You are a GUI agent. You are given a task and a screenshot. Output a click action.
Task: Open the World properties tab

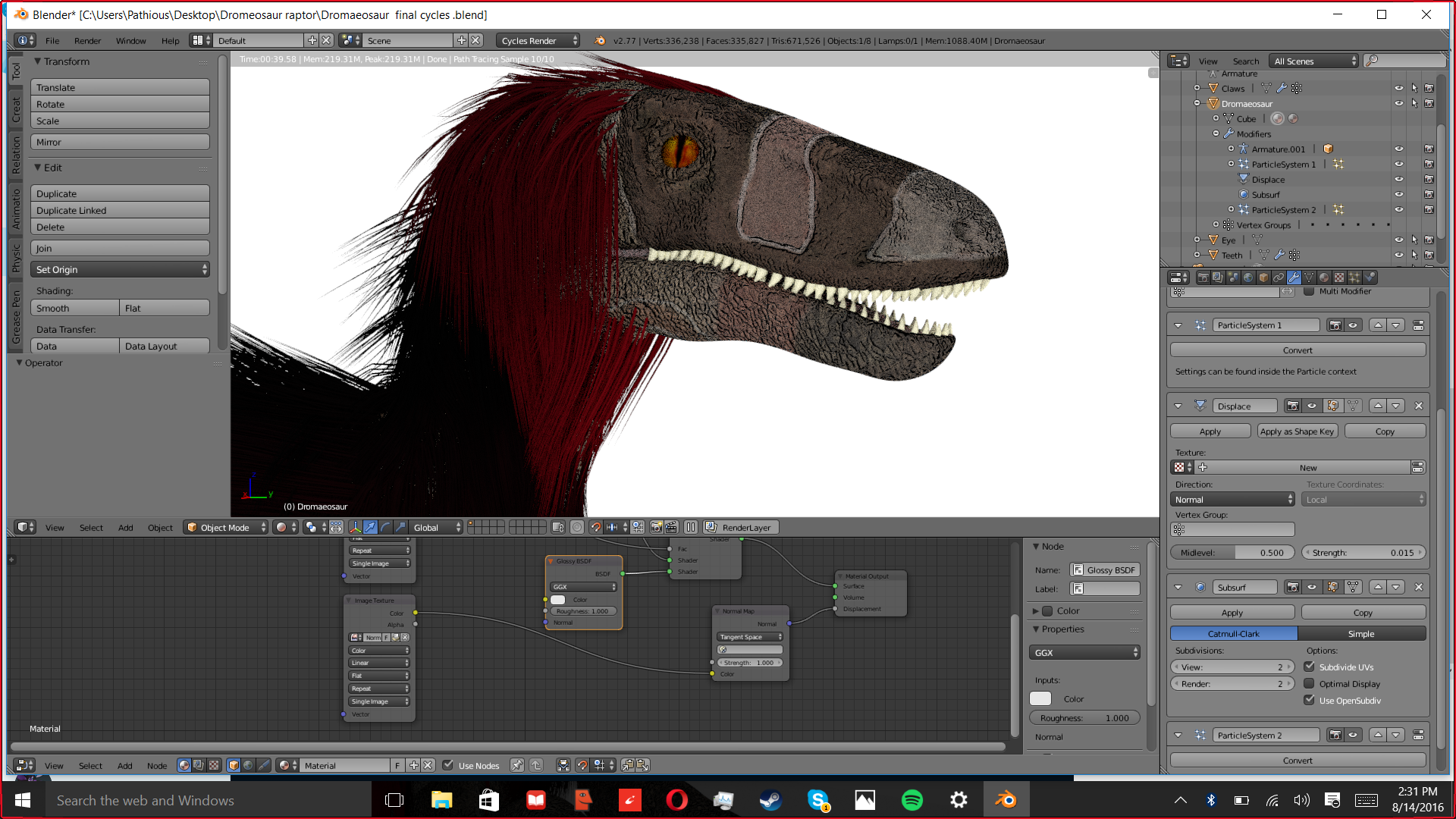click(1248, 278)
